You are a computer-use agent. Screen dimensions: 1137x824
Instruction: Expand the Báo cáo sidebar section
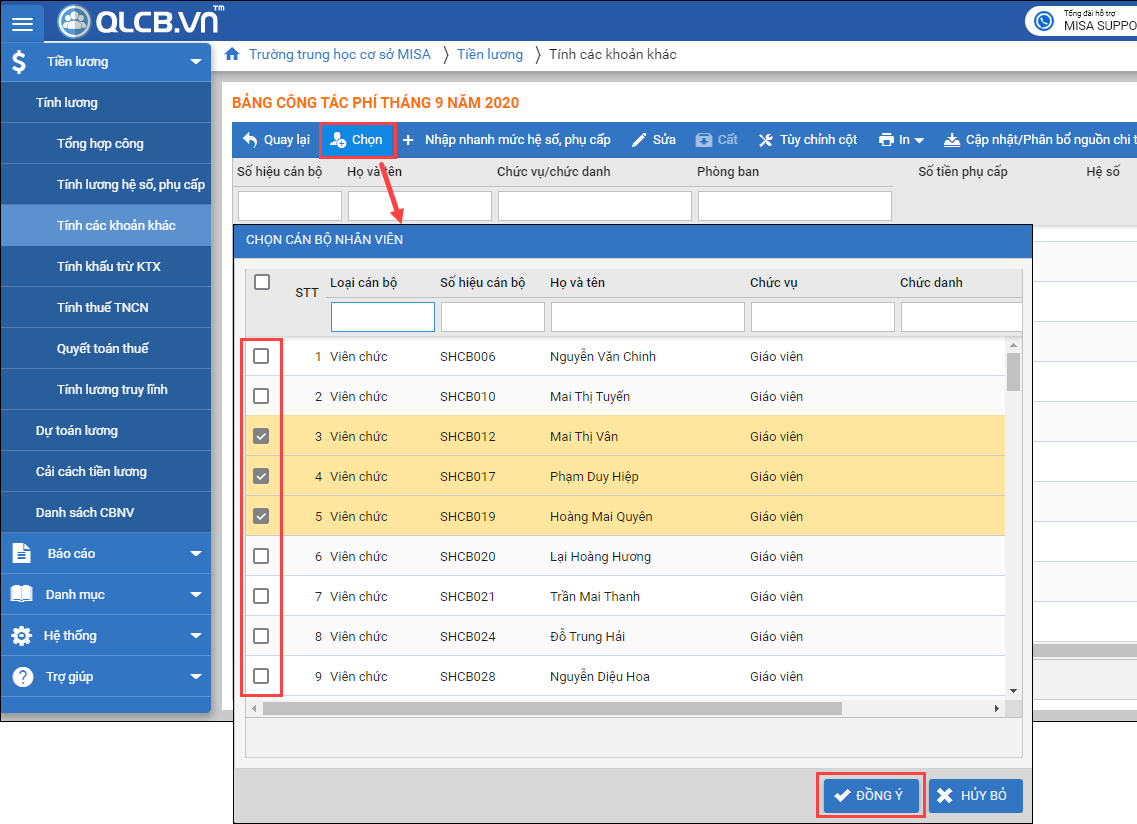point(195,553)
